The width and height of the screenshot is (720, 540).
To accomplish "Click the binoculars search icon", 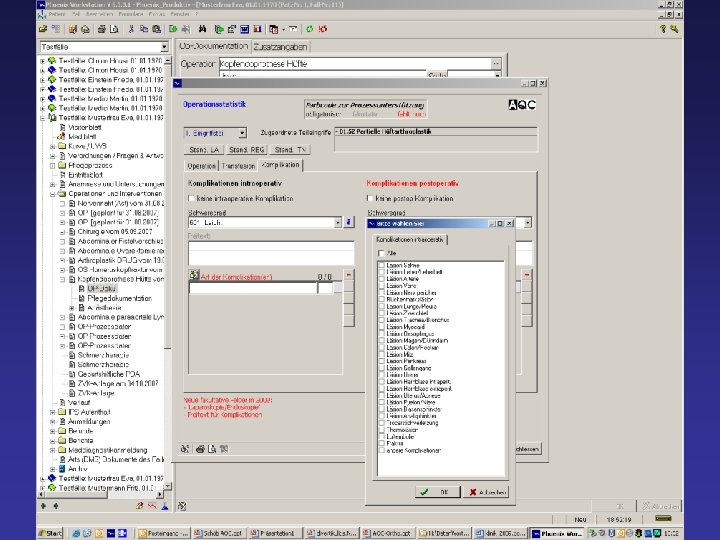I will (202, 29).
